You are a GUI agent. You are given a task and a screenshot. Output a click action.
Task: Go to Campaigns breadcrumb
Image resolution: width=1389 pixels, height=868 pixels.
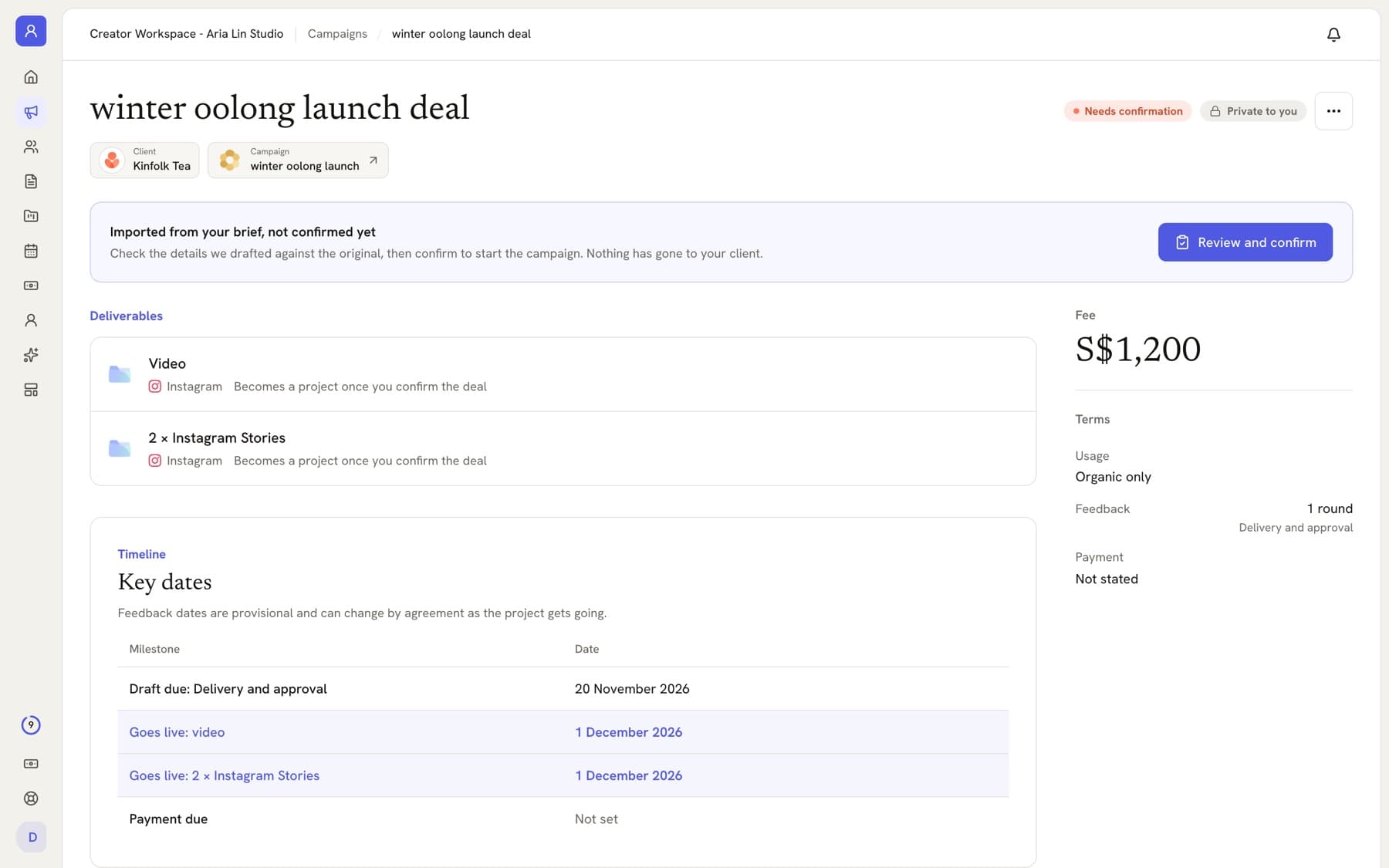coord(337,34)
